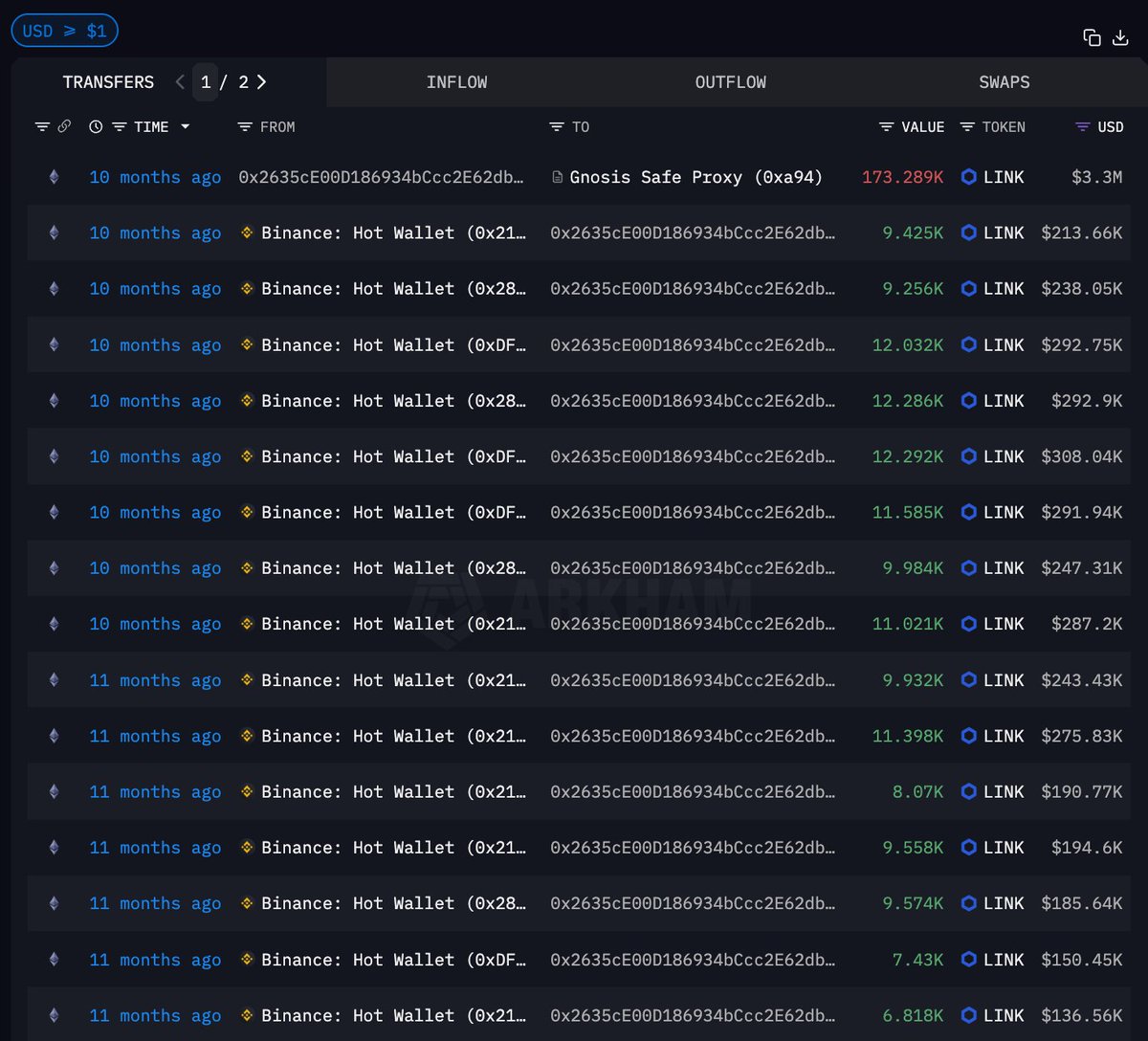Screen dimensions: 1148x1041
Task: Select the $213.66K USD cell
Action: (1082, 233)
